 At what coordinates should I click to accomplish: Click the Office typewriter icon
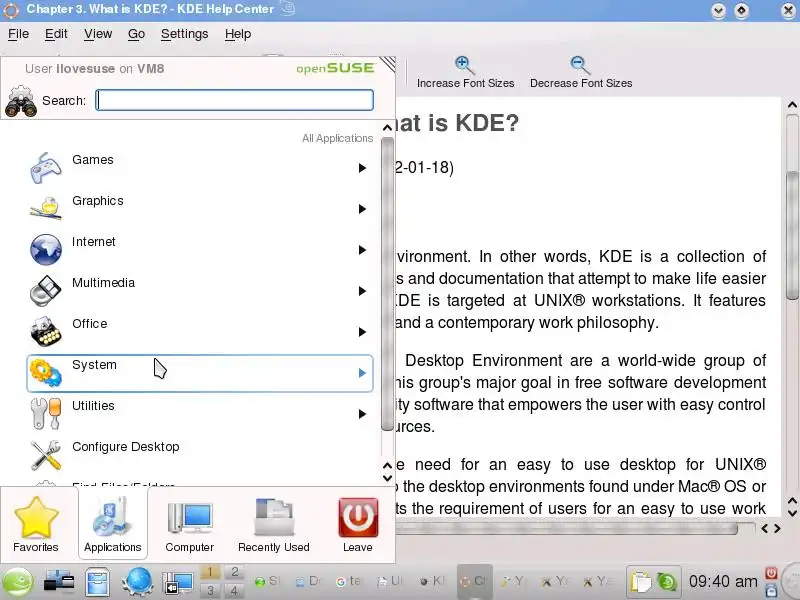45,332
